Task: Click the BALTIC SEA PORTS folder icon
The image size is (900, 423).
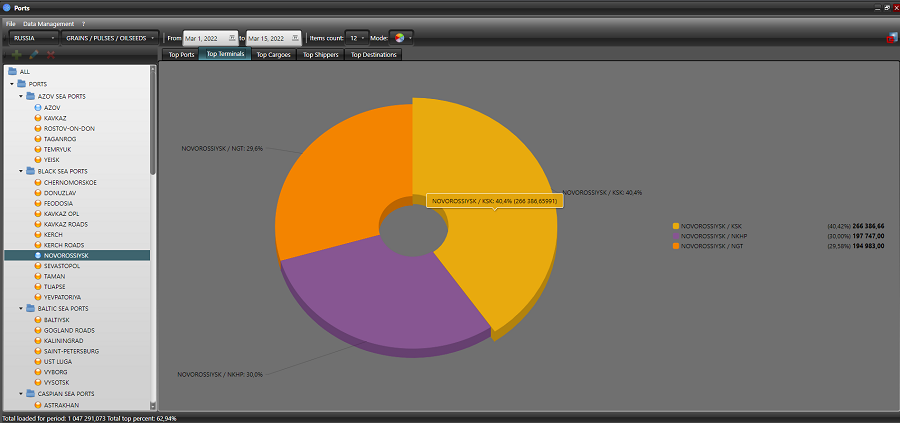Action: point(30,308)
